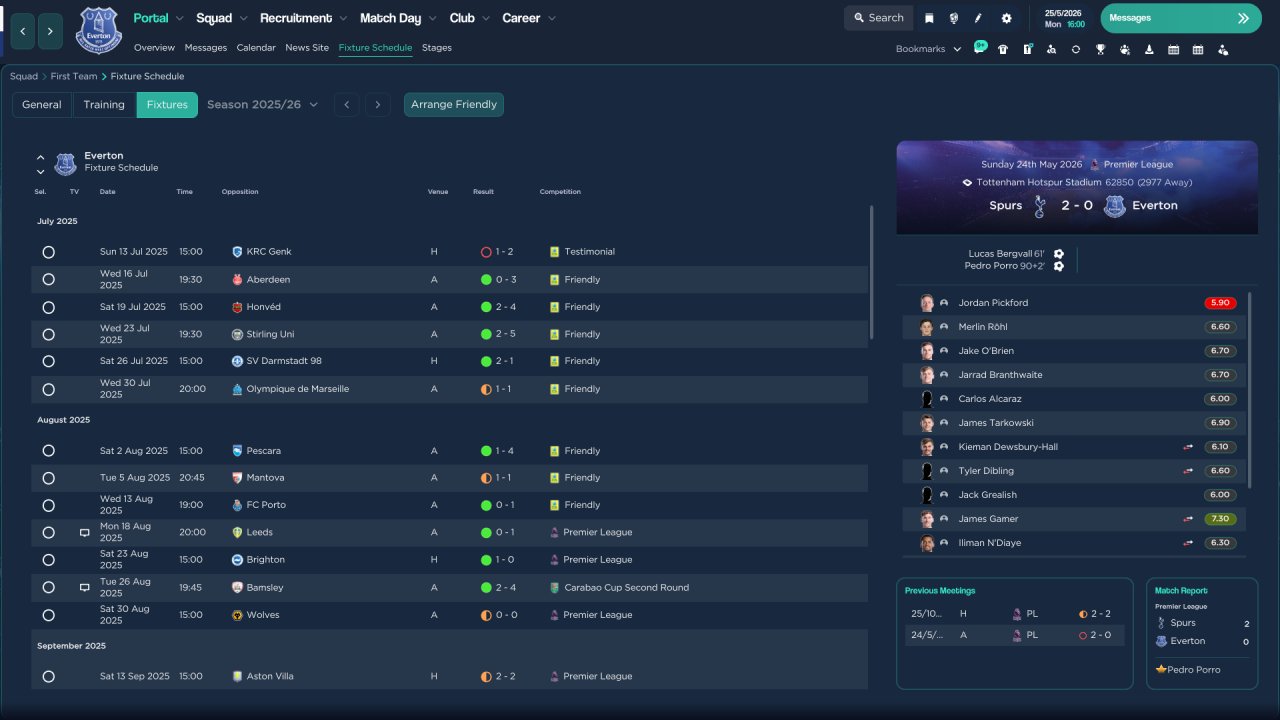Screen dimensions: 1280x720
Task: Select the General tab
Action: pyautogui.click(x=42, y=104)
